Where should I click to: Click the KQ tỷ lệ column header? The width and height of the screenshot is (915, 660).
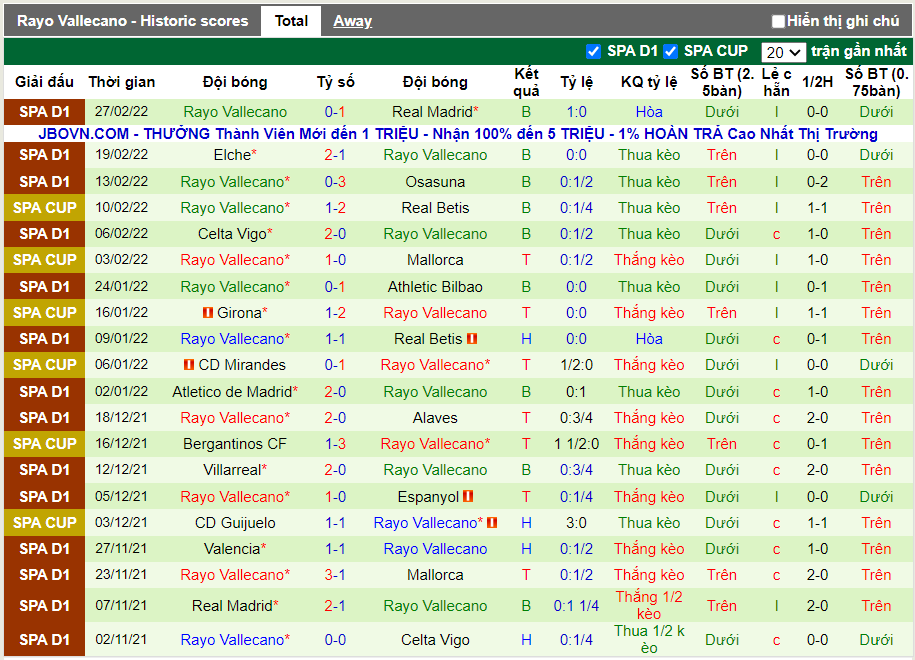coord(649,82)
